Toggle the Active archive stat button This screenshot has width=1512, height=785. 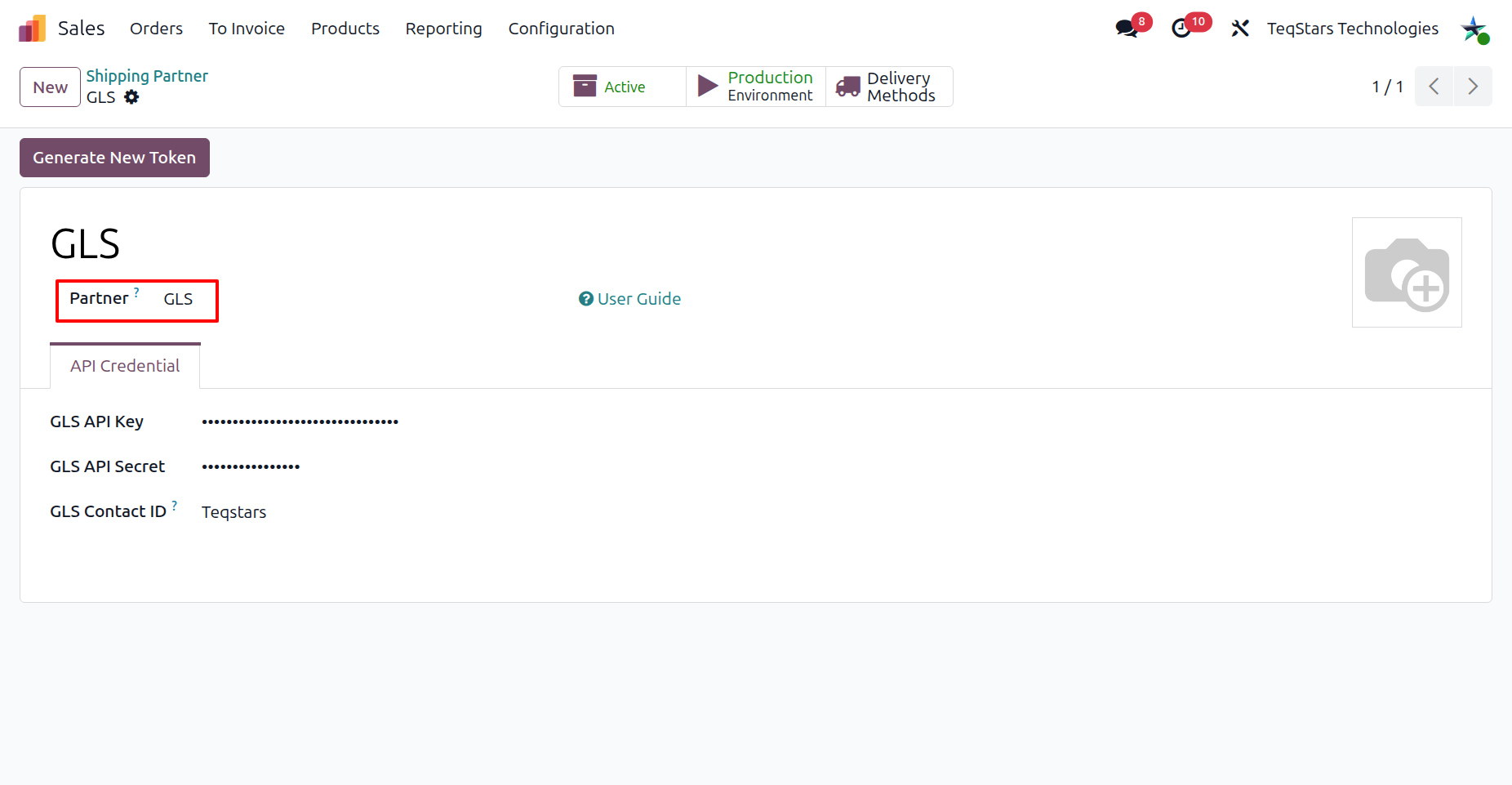[x=622, y=87]
